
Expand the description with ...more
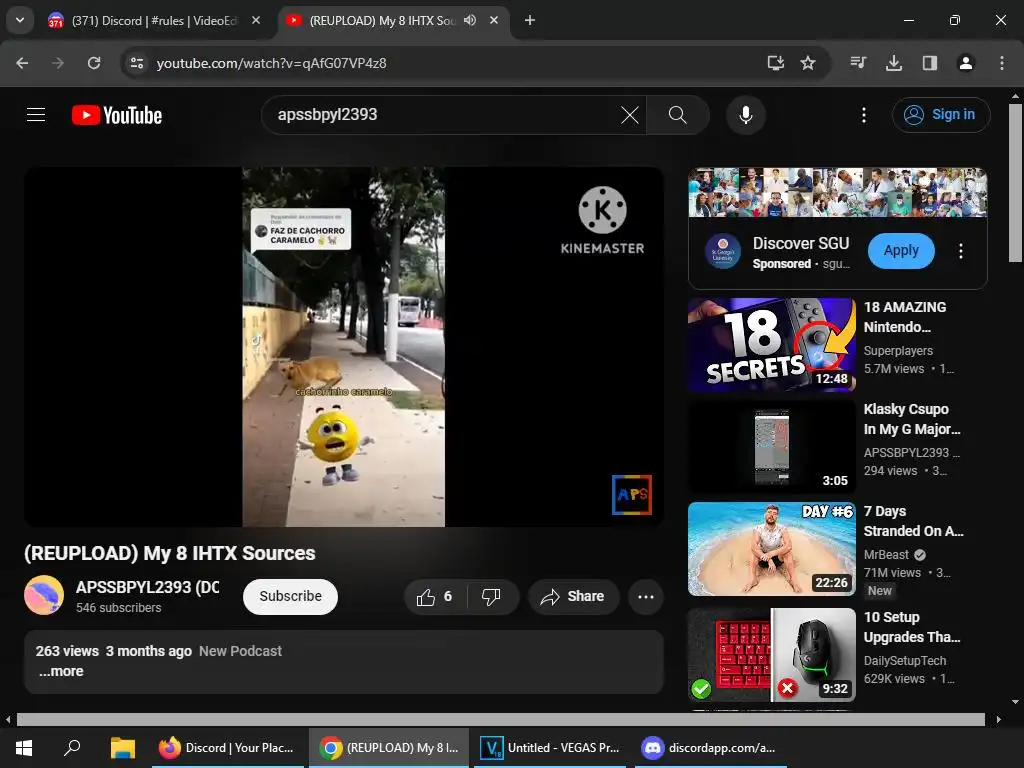pos(61,671)
